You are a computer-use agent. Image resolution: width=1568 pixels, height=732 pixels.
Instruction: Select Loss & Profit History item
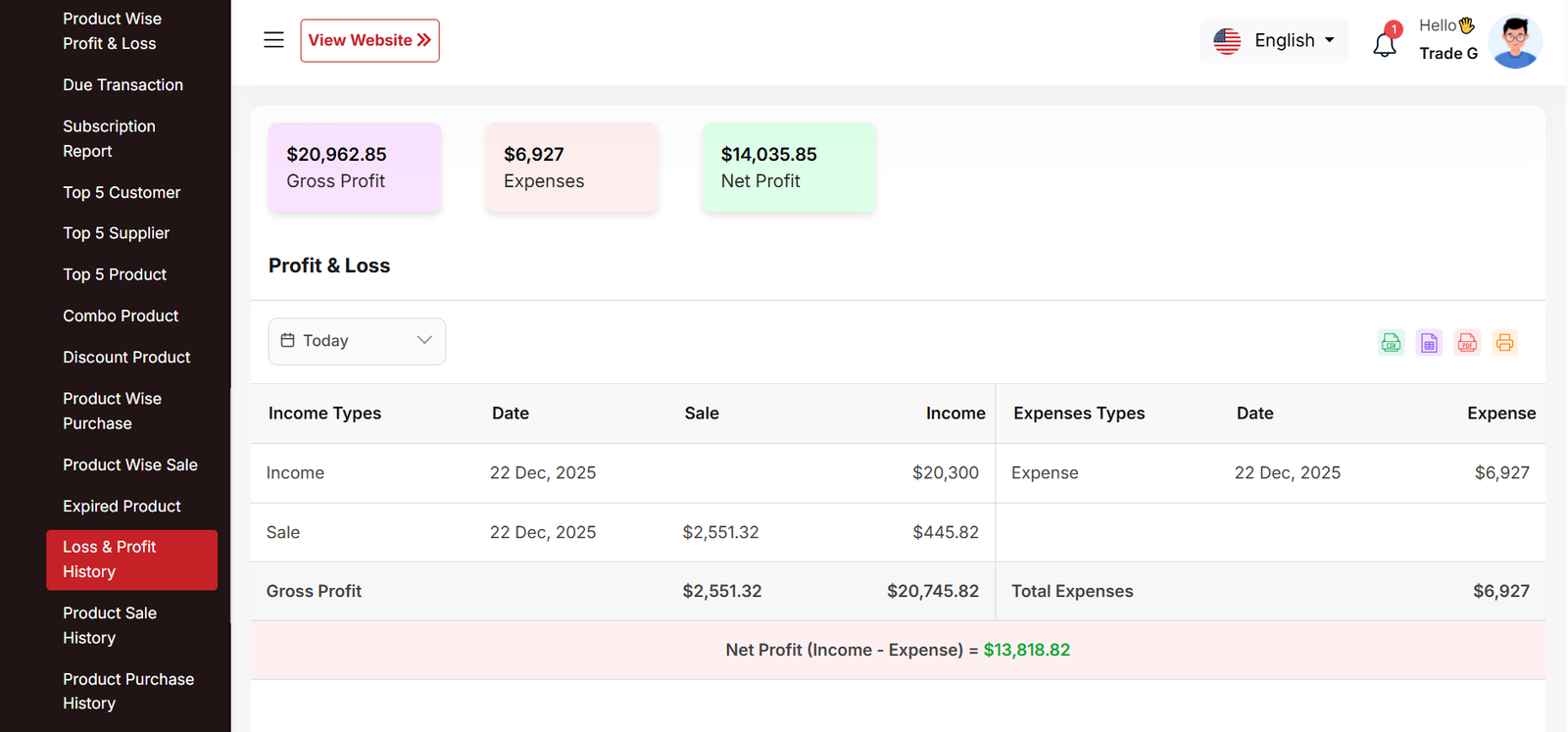131,560
